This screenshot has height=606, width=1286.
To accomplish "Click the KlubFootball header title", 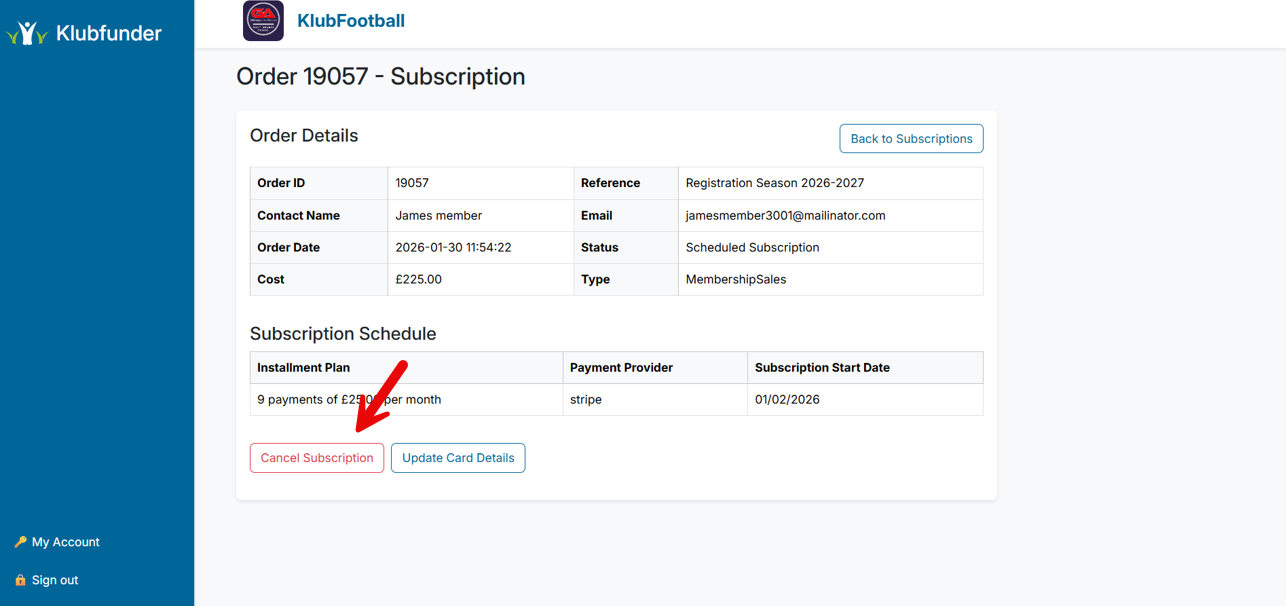I will point(351,21).
